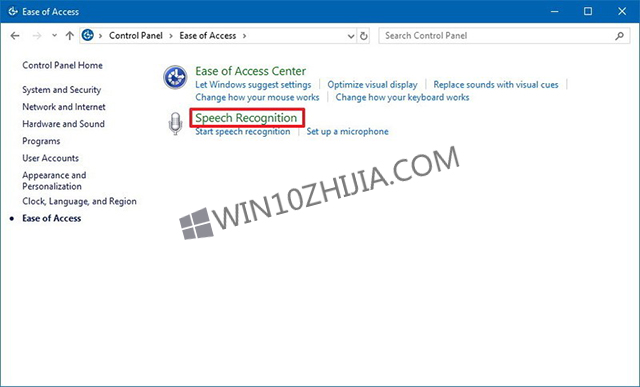Open Appearance and Personalization category
The height and width of the screenshot is (387, 640).
point(54,181)
